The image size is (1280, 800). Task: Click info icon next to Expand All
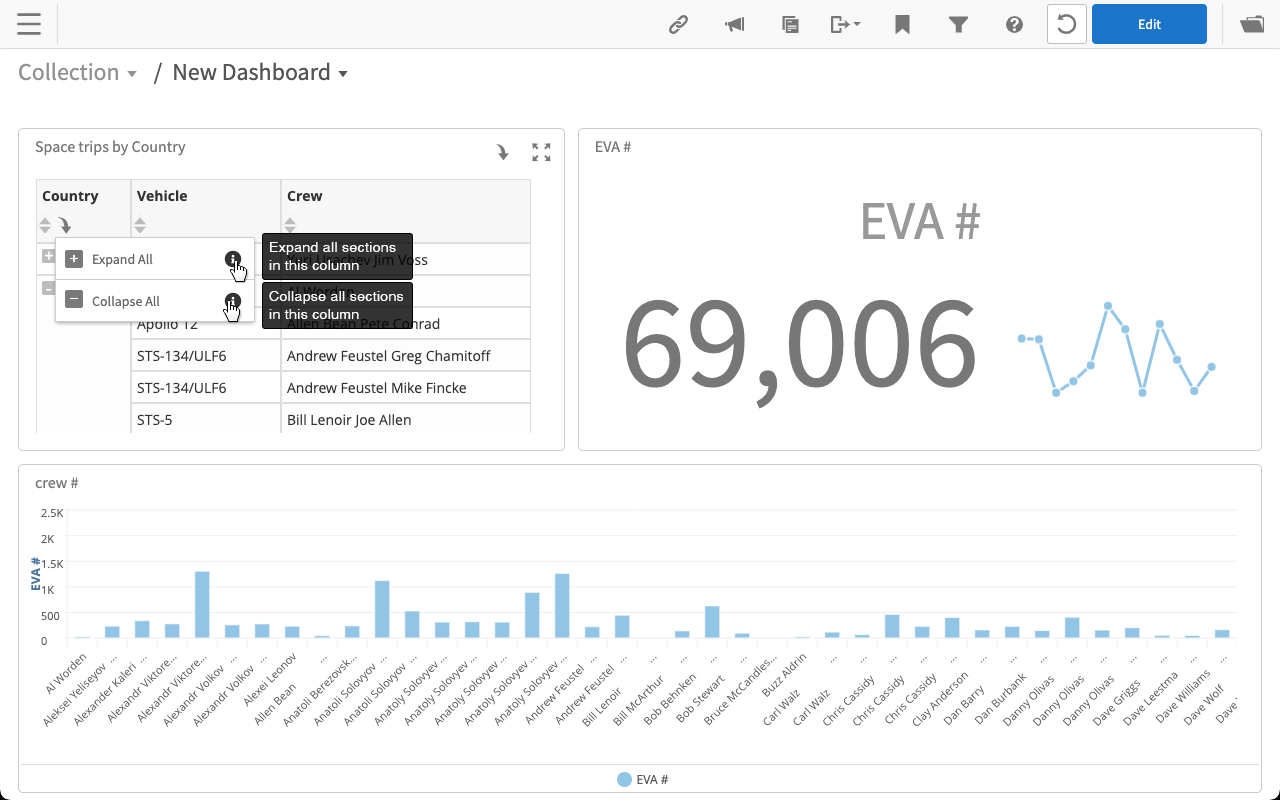point(233,259)
